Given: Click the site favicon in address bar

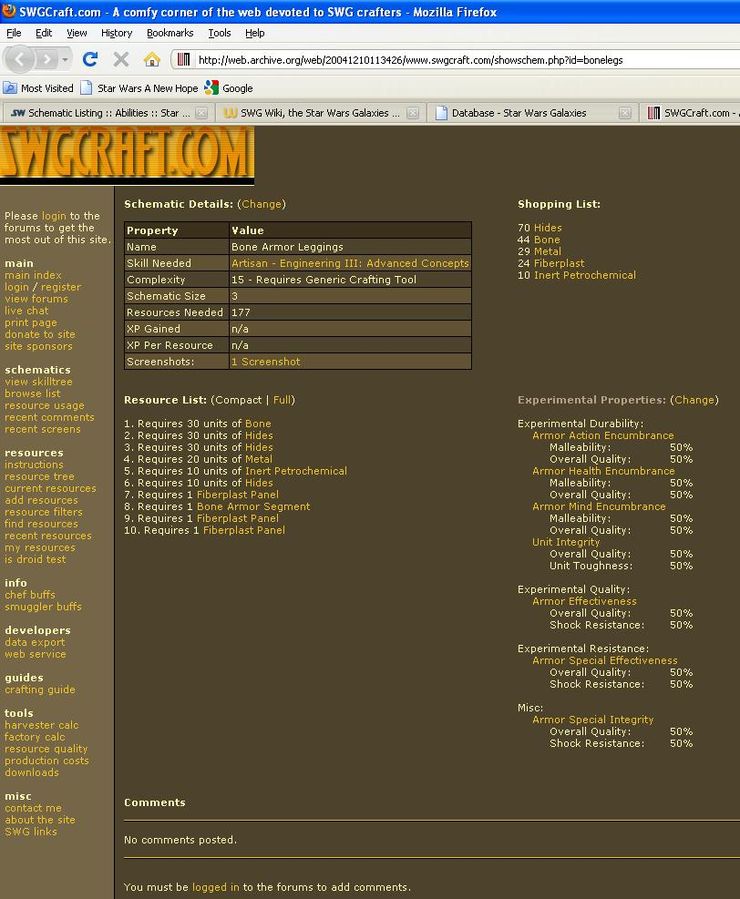Looking at the screenshot, I should [x=184, y=60].
